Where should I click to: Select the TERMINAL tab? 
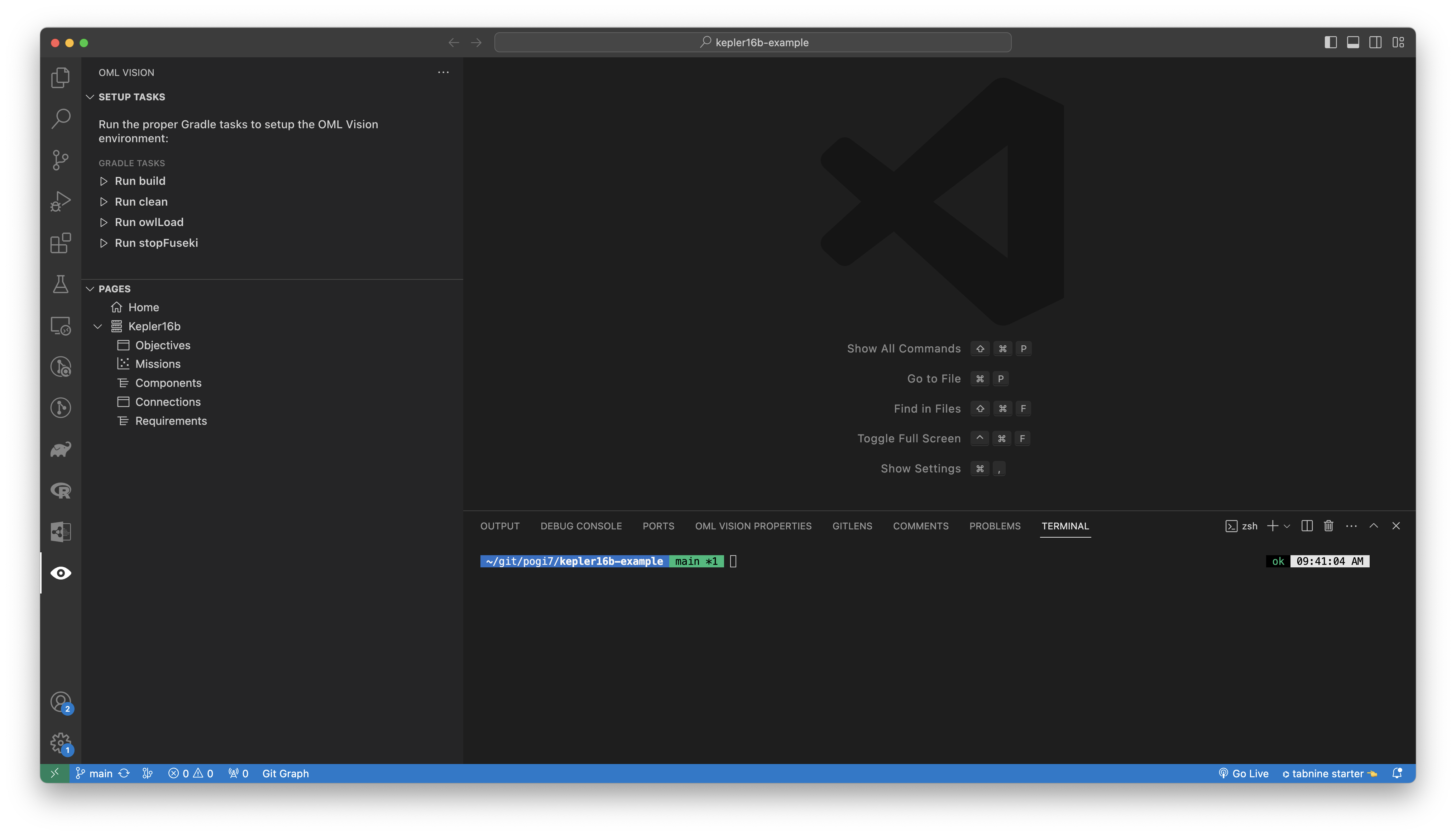pyautogui.click(x=1065, y=526)
